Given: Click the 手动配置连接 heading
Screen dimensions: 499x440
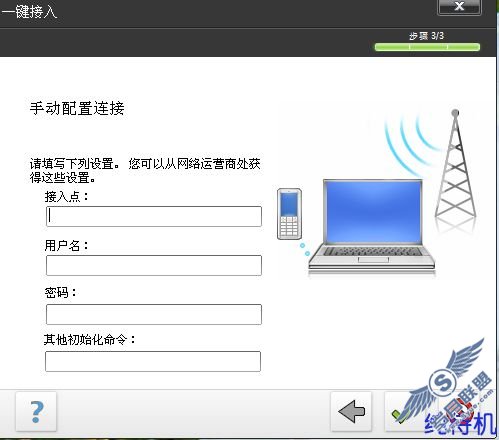Looking at the screenshot, I should pyautogui.click(x=77, y=108).
